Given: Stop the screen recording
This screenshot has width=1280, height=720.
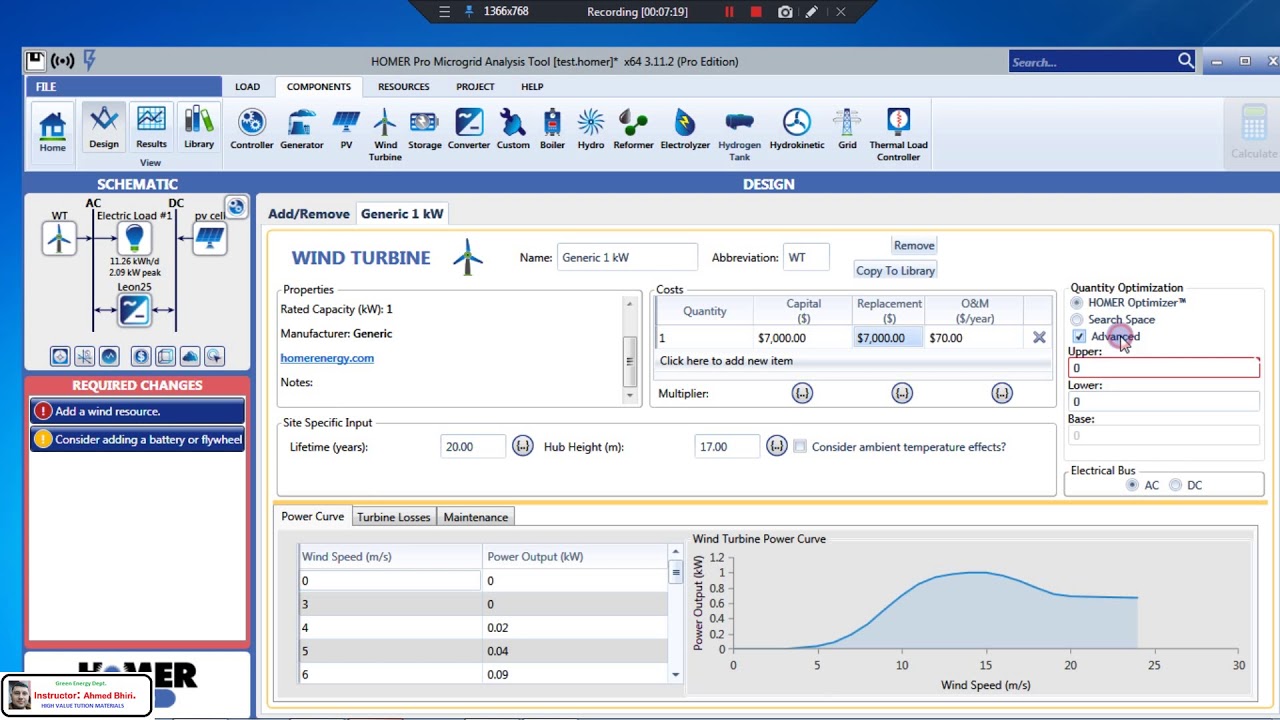Looking at the screenshot, I should [756, 12].
